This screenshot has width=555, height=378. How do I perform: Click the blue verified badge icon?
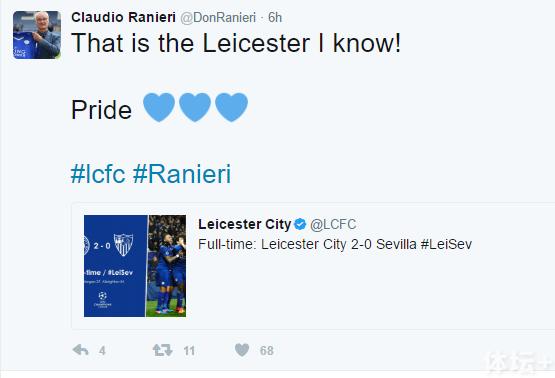300,224
